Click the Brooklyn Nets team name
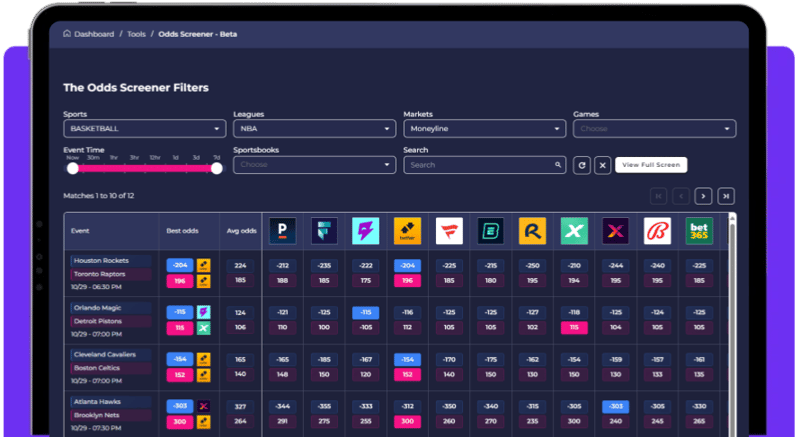 tap(96, 415)
